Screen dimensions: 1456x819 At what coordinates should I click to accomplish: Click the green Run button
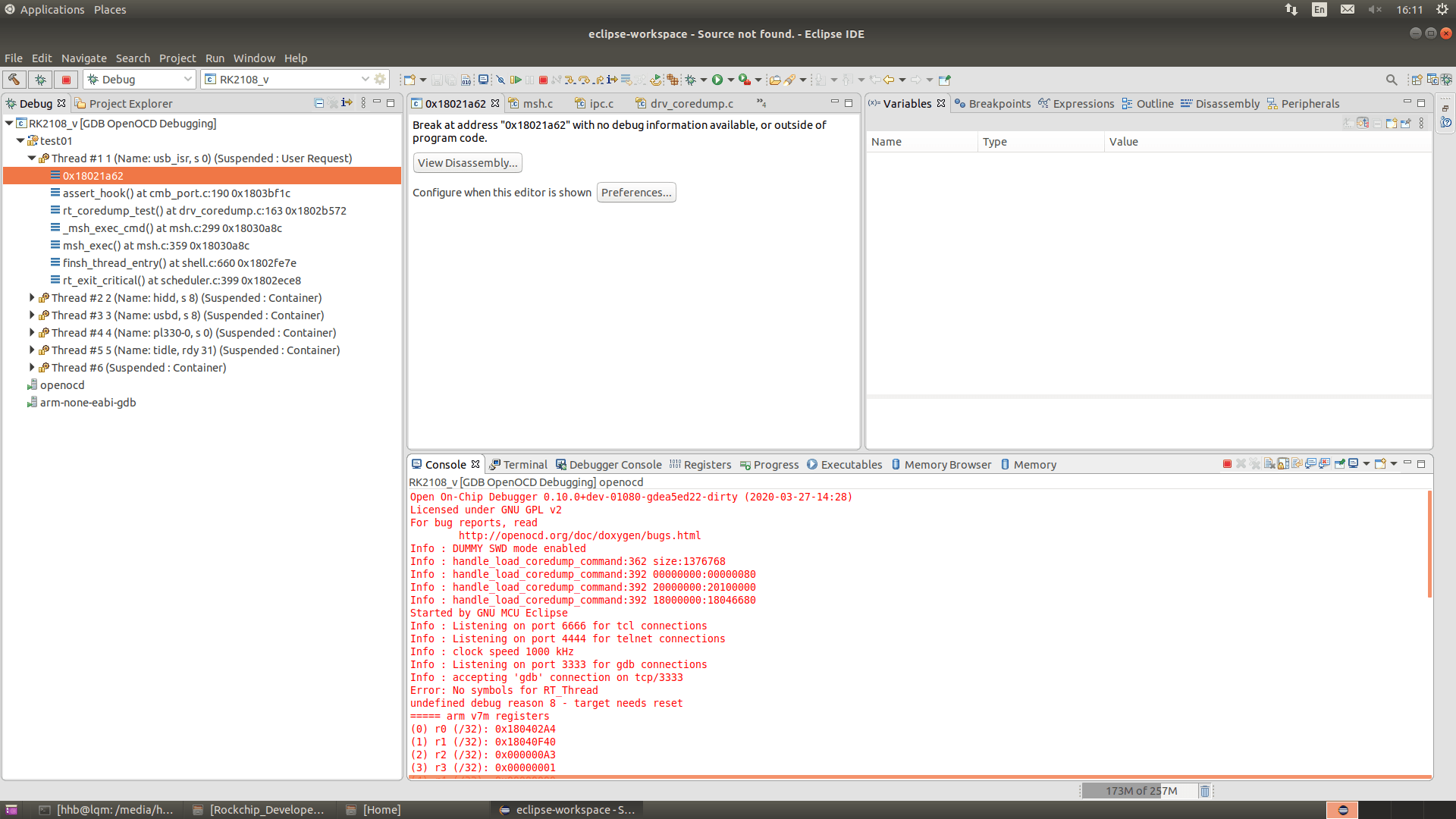pyautogui.click(x=717, y=80)
